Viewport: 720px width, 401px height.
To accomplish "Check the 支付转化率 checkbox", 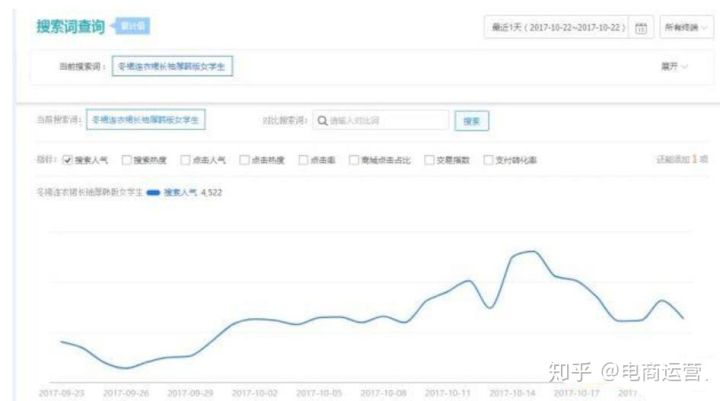I will pyautogui.click(x=488, y=159).
